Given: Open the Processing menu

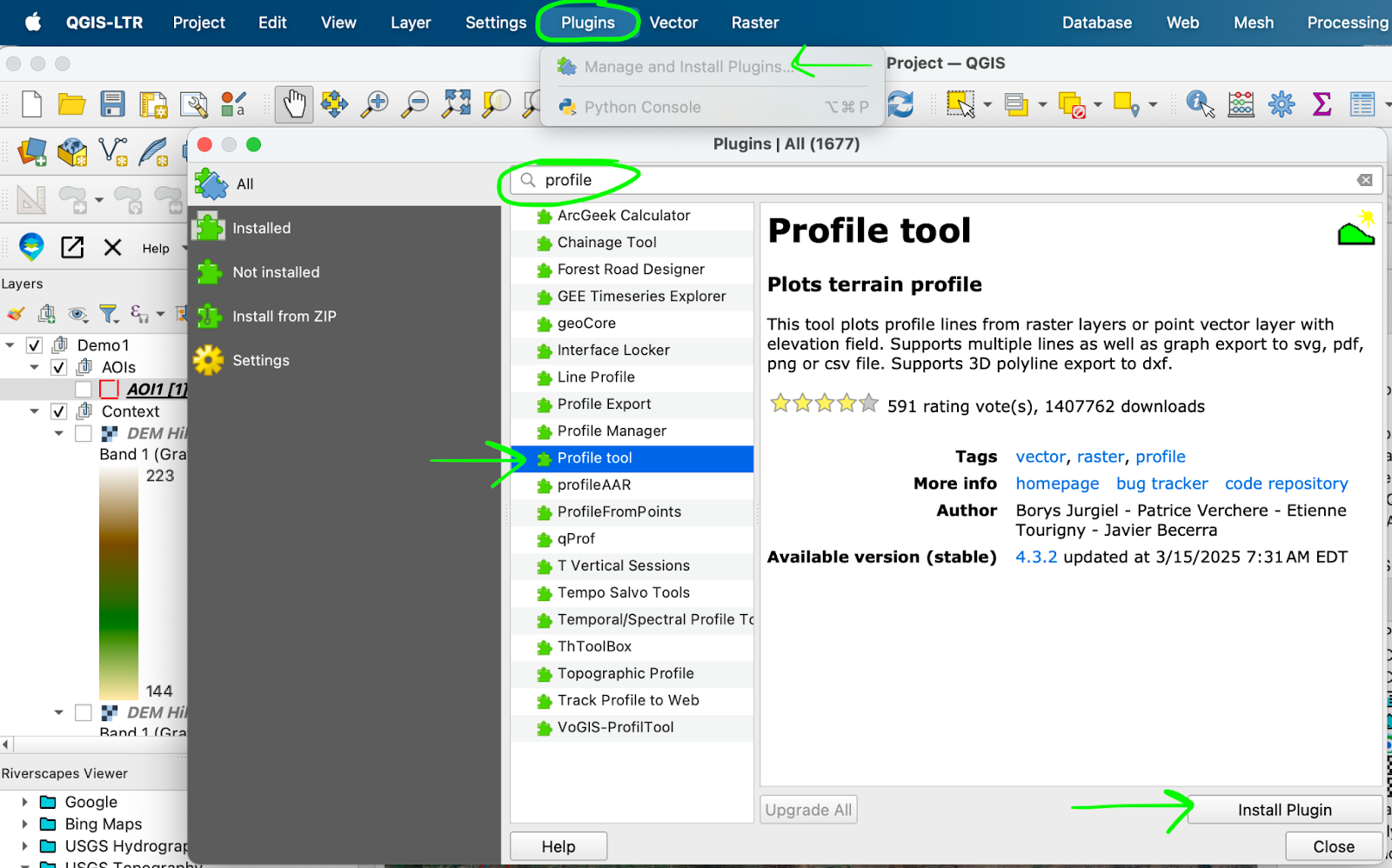Looking at the screenshot, I should 1348,23.
